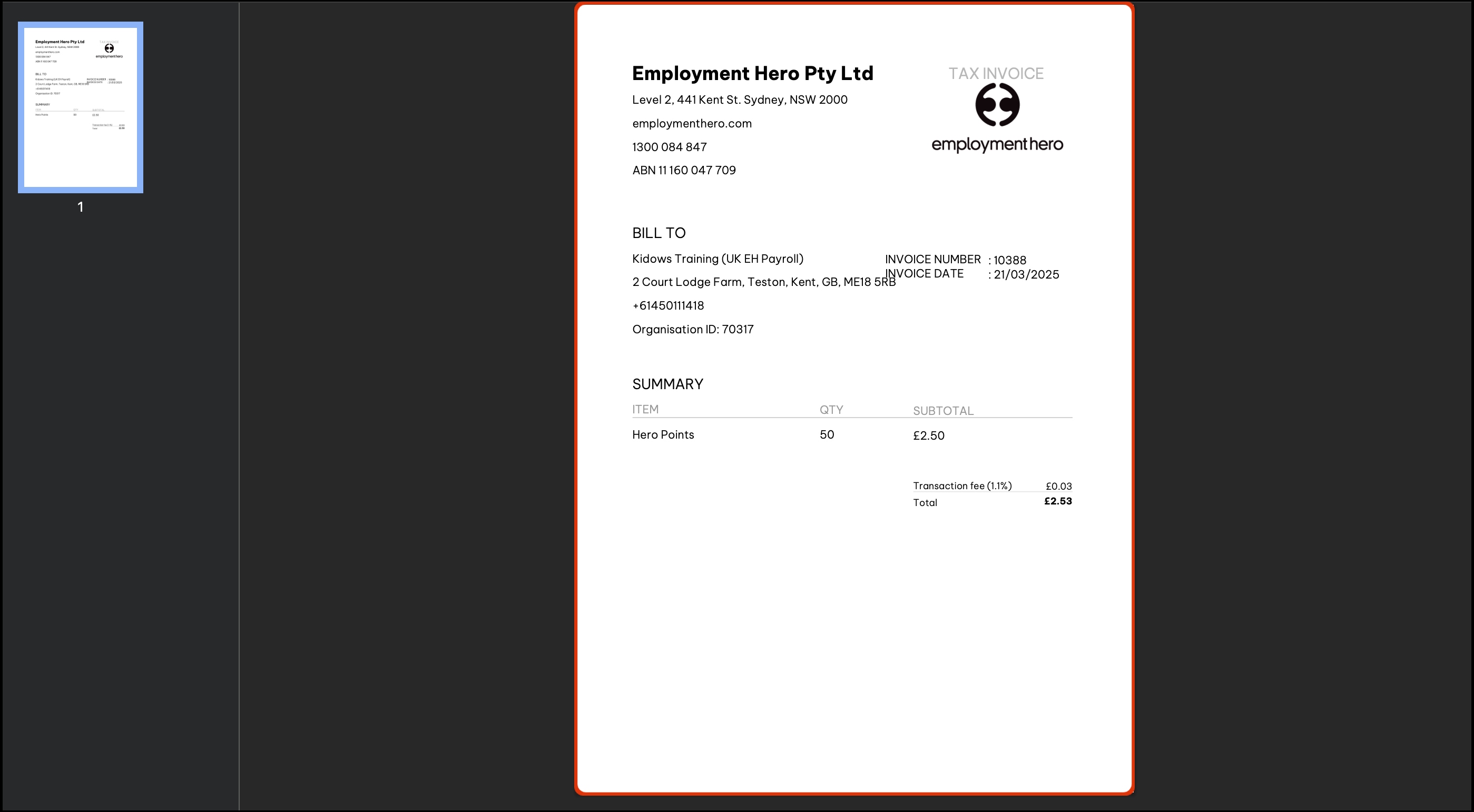This screenshot has width=1474, height=812.
Task: Click the invoice number value 10388
Action: click(x=1009, y=260)
